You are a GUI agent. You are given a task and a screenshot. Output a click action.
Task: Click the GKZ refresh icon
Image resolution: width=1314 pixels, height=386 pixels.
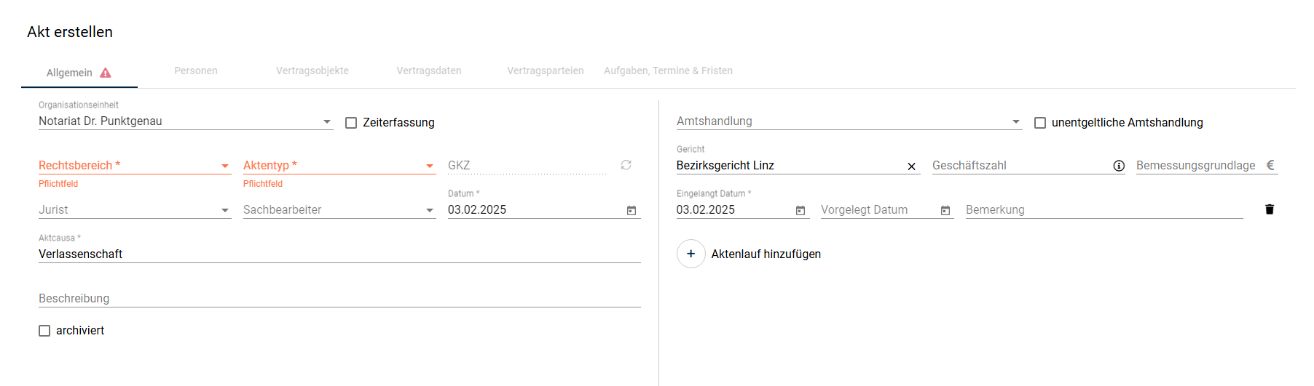point(626,165)
